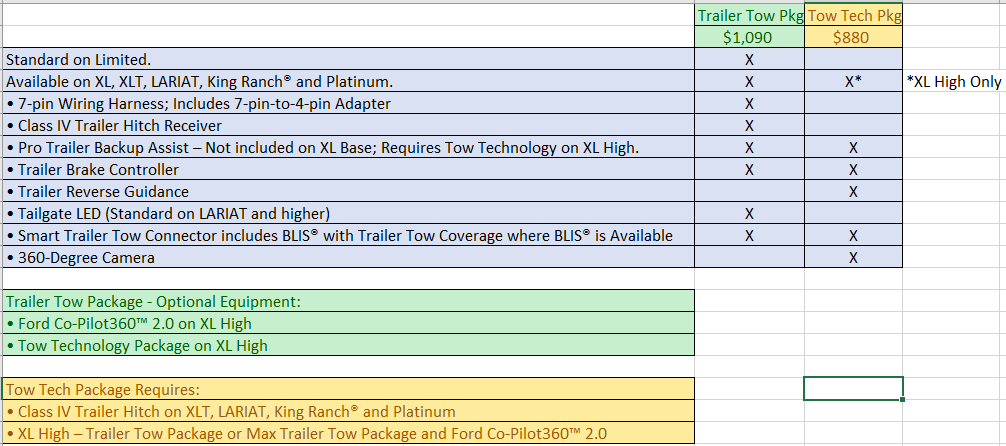Select Trailer Tow X for Tailgate LED
The image size is (1006, 446).
point(749,213)
